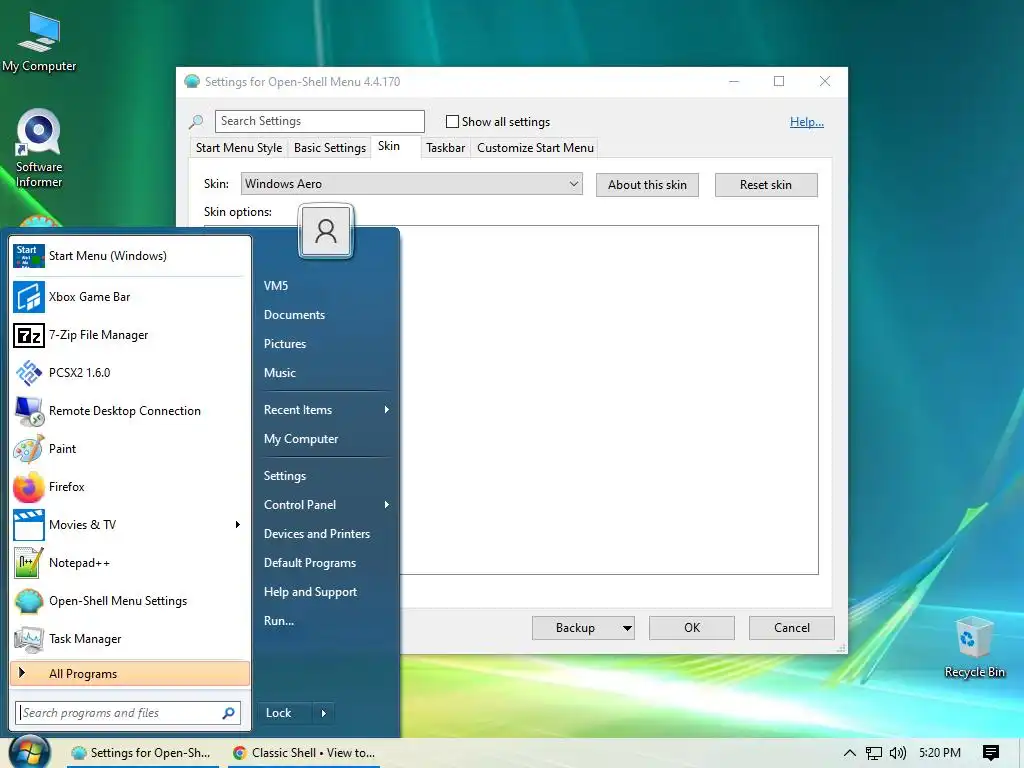Launch Task Manager icon
The image size is (1024, 768).
coord(29,639)
